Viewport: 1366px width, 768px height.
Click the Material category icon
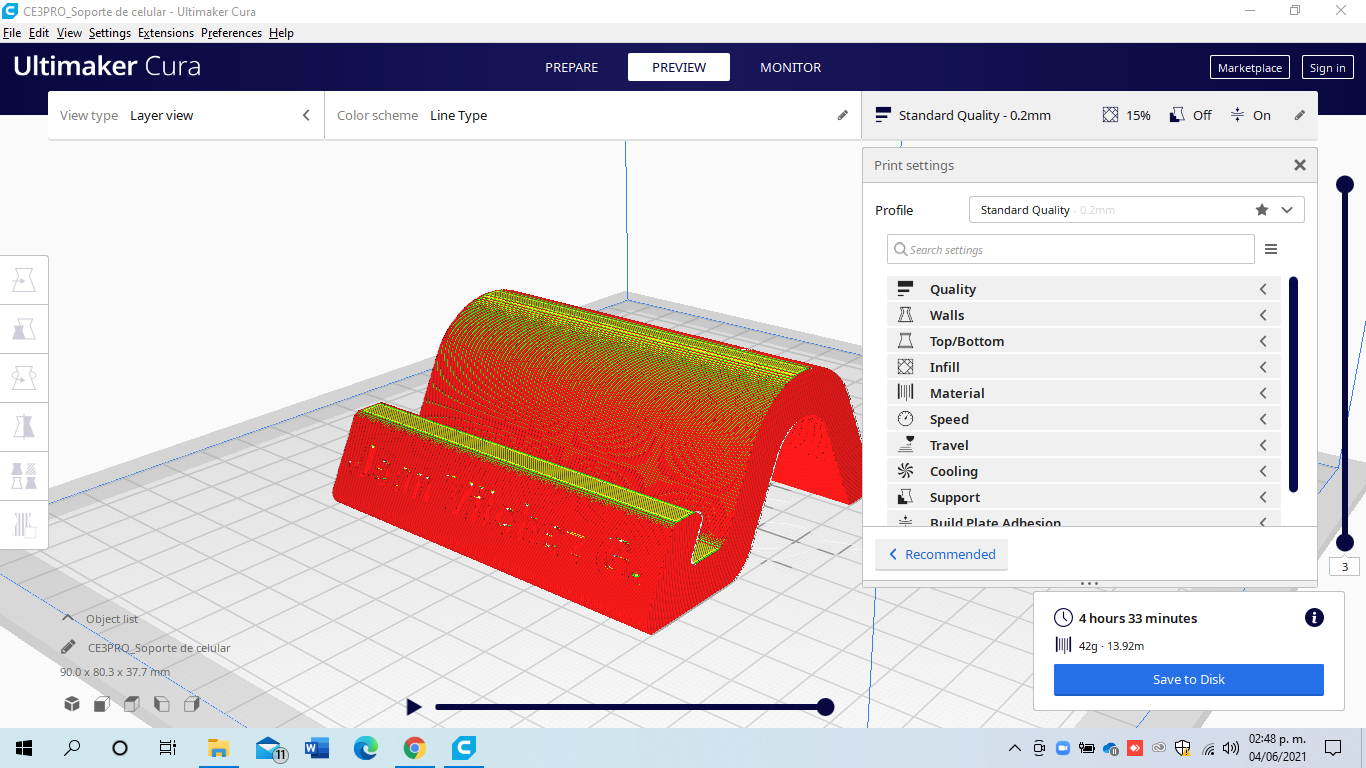pos(906,393)
